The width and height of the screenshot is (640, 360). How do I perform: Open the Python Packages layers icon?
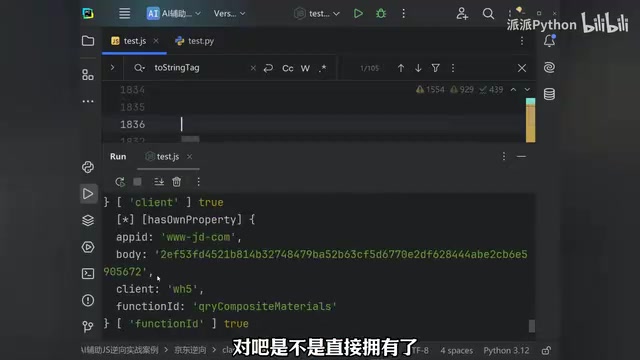[x=88, y=220]
